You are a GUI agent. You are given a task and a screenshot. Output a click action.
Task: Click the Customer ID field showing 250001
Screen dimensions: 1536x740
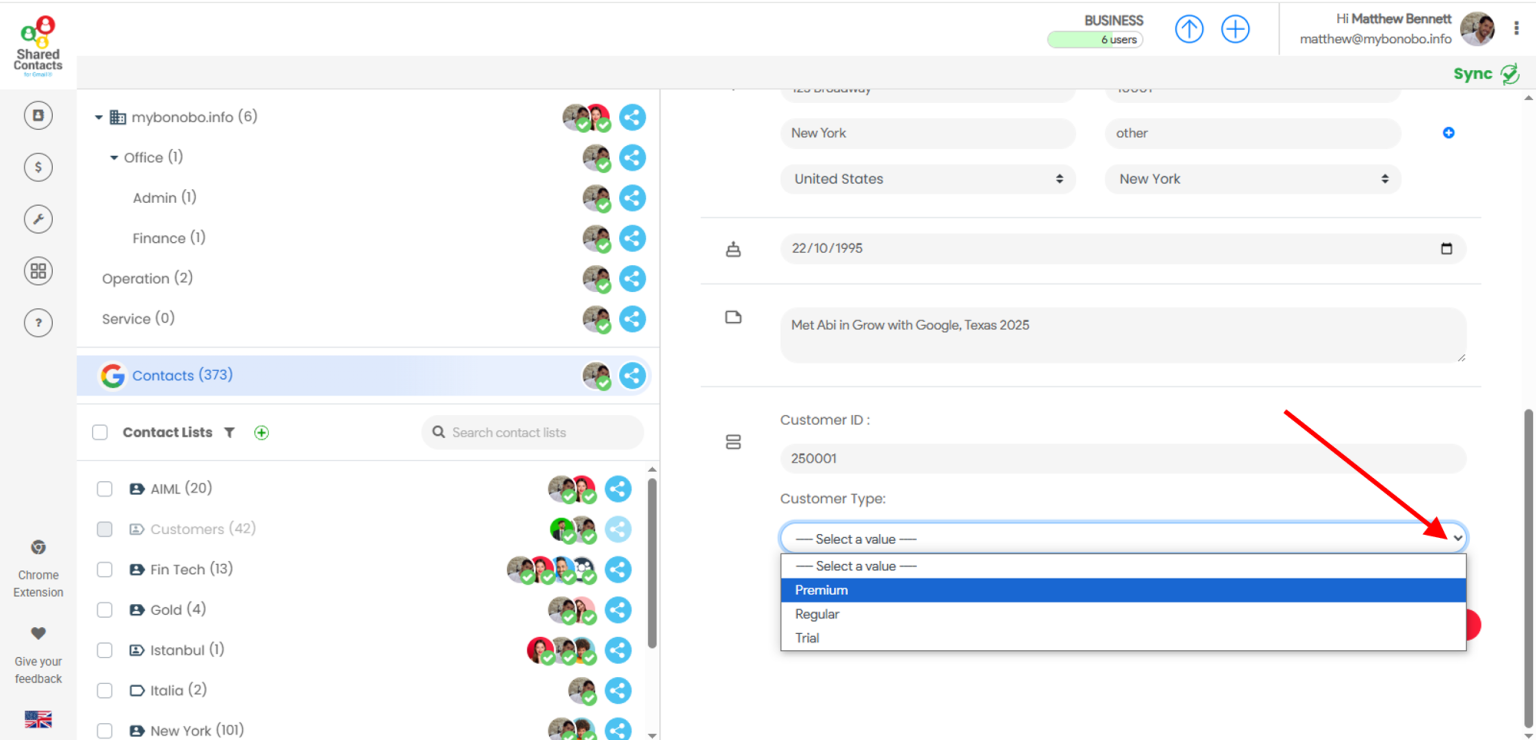click(1123, 459)
